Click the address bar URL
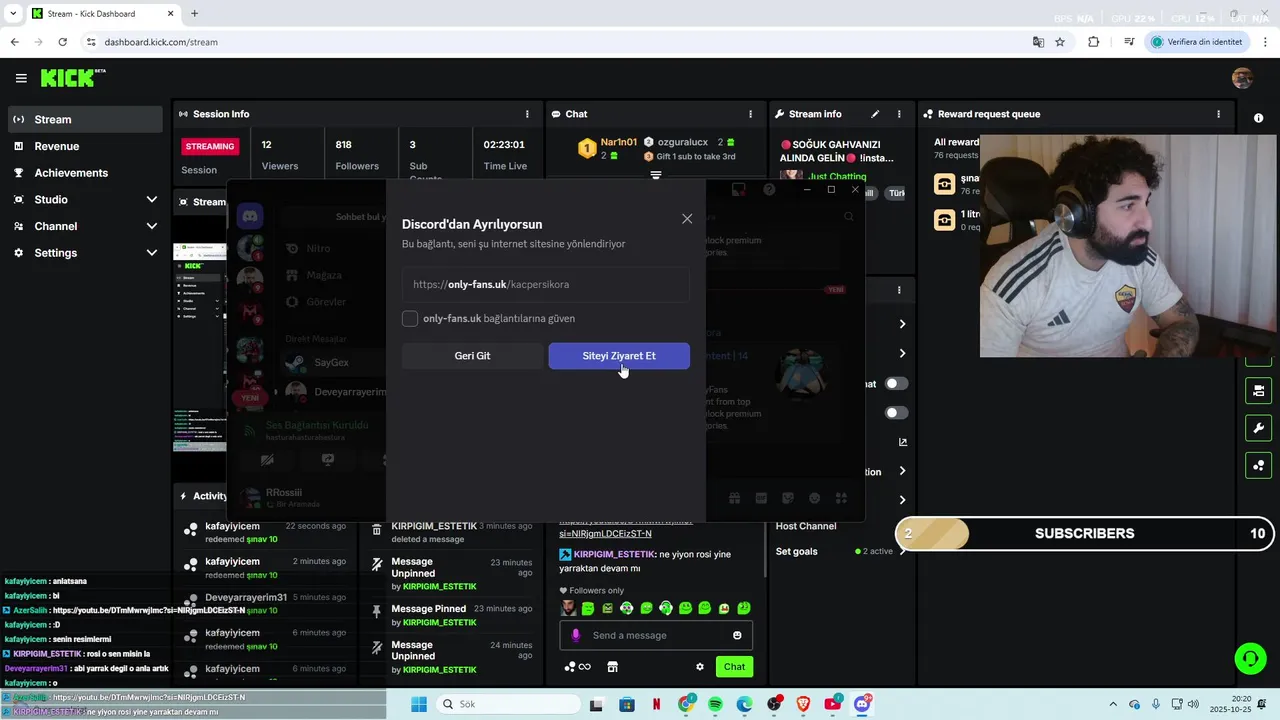This screenshot has height=720, width=1280. pyautogui.click(x=161, y=42)
